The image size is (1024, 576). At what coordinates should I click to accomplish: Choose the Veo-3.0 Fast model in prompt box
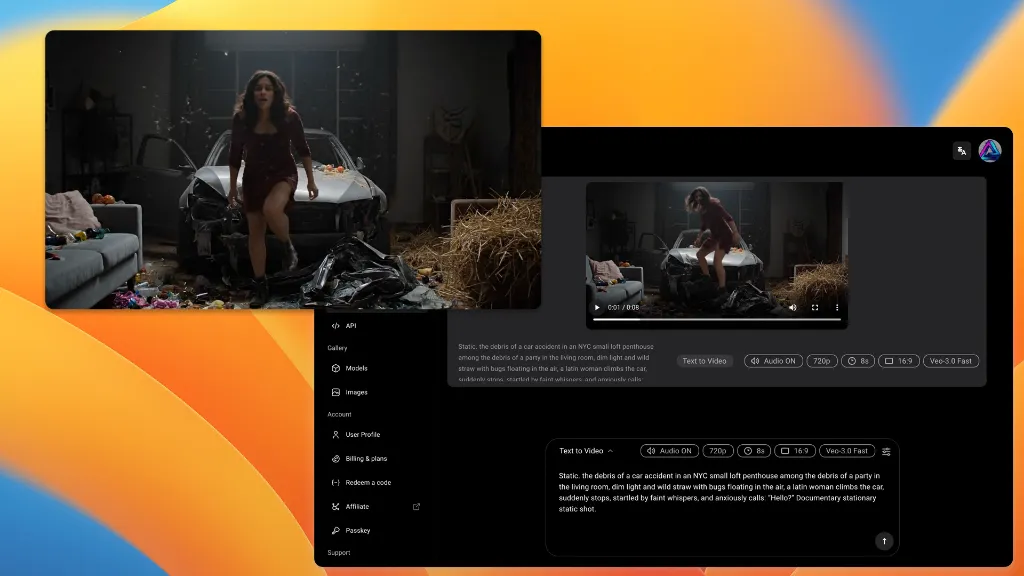[846, 451]
